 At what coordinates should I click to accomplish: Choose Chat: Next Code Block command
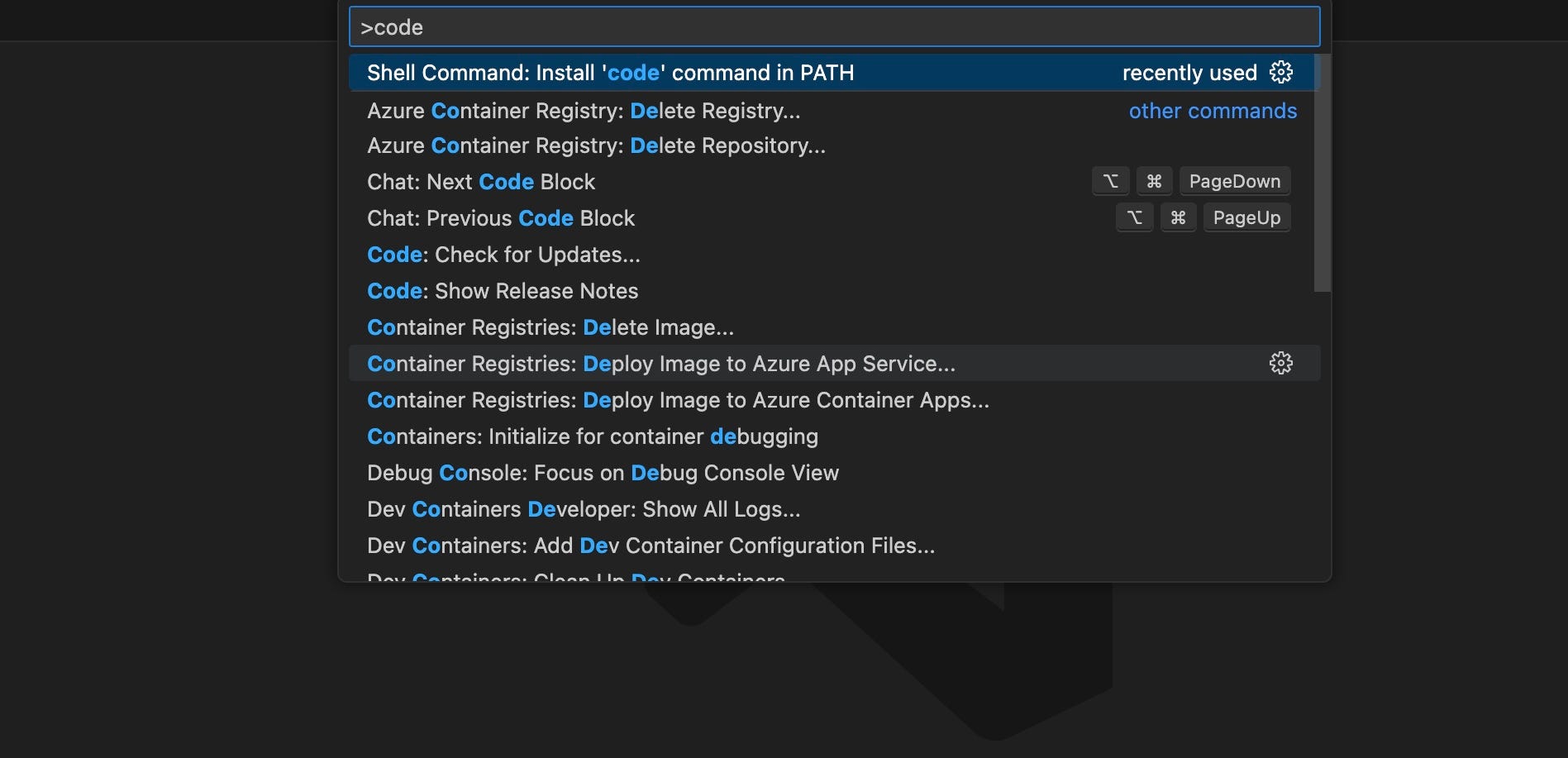tap(481, 182)
